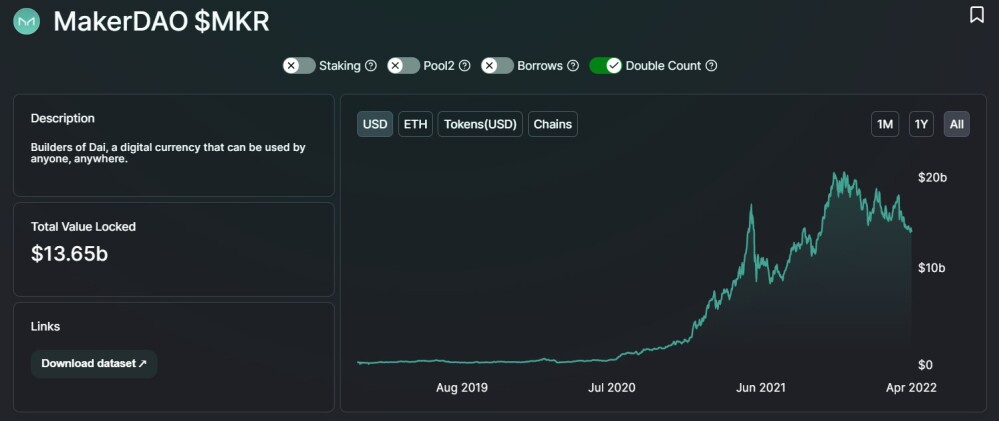
Task: Click the Jun 2021 axis label
Action: 760,387
